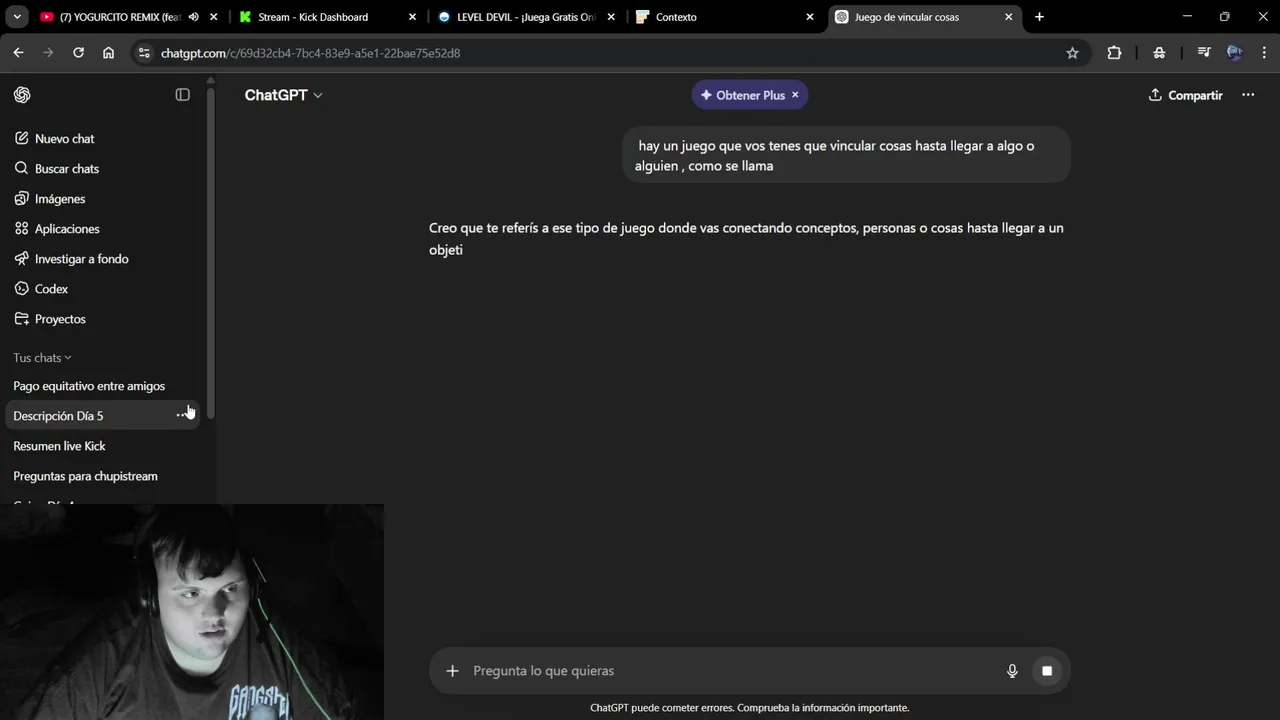
Task: Click Obtener Plus button
Action: (x=742, y=95)
